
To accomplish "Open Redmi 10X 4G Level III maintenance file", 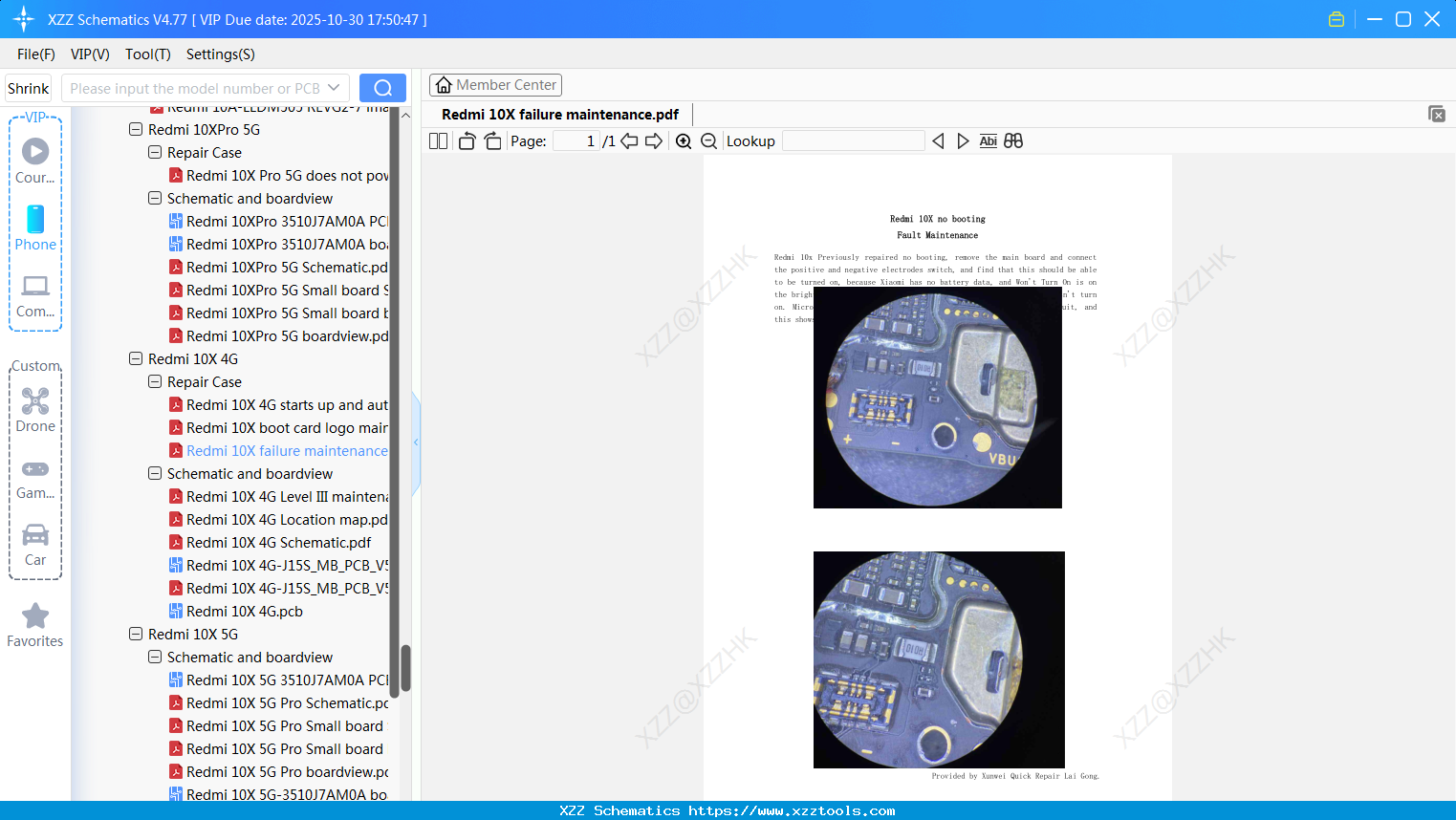I will click(x=278, y=496).
